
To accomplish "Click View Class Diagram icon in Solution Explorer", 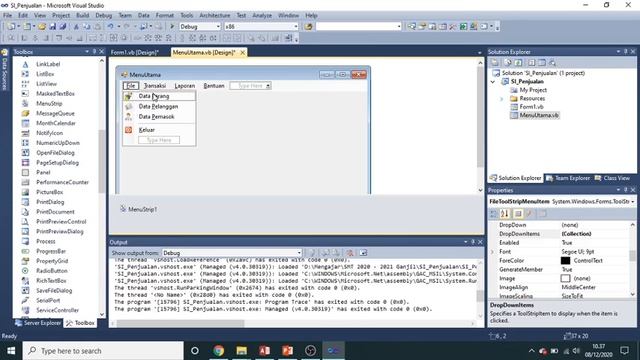I will pos(552,63).
